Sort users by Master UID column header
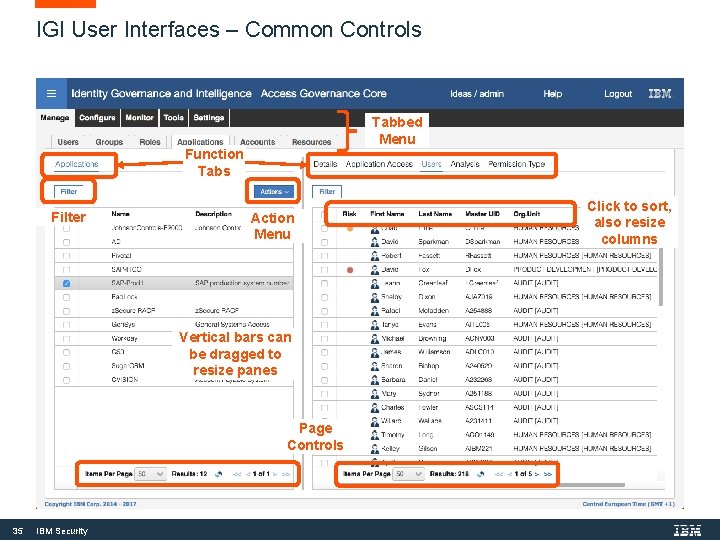Screen dimensions: 720x540 pos(482,214)
